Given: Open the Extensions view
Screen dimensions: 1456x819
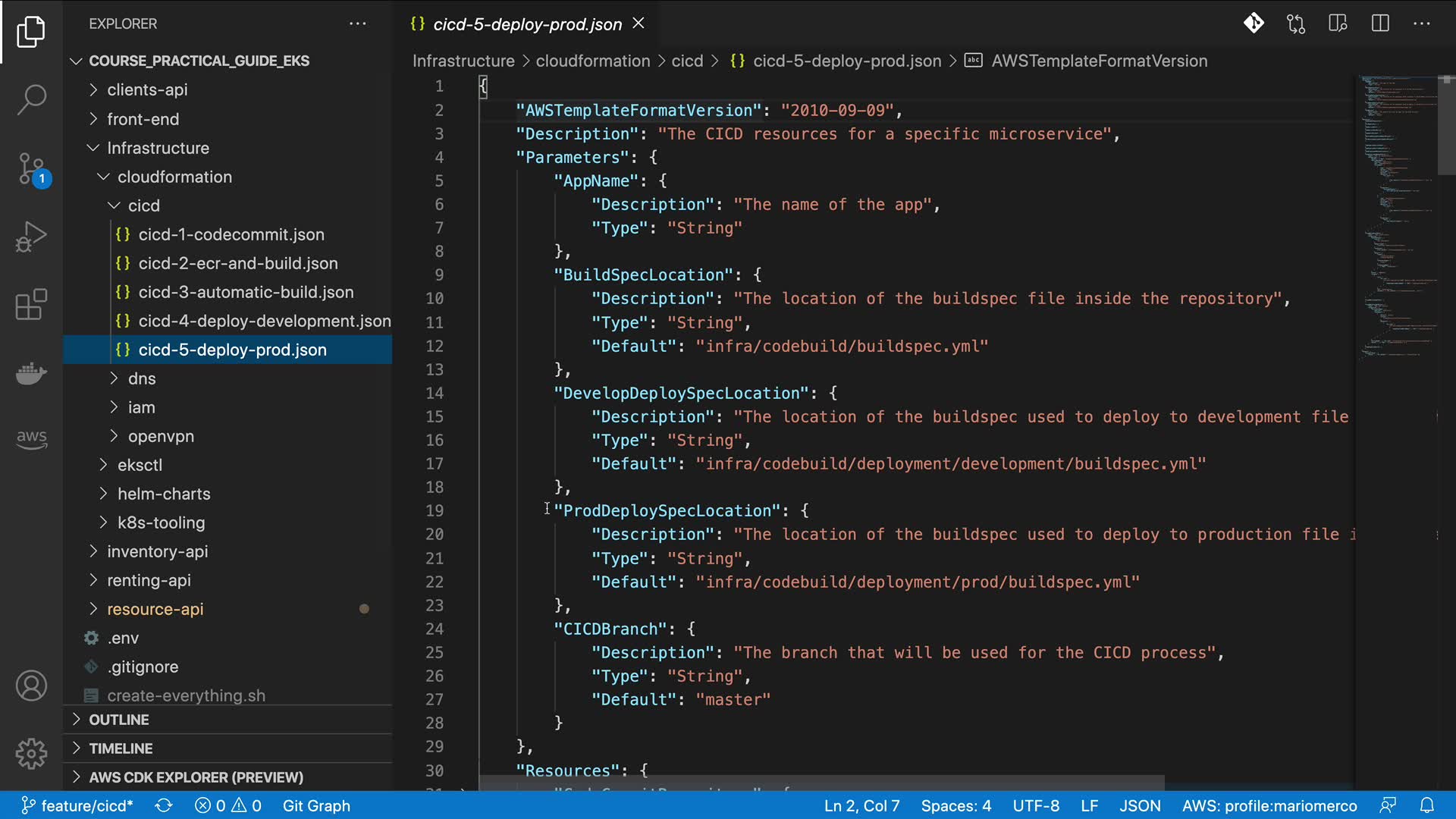Looking at the screenshot, I should [x=31, y=305].
